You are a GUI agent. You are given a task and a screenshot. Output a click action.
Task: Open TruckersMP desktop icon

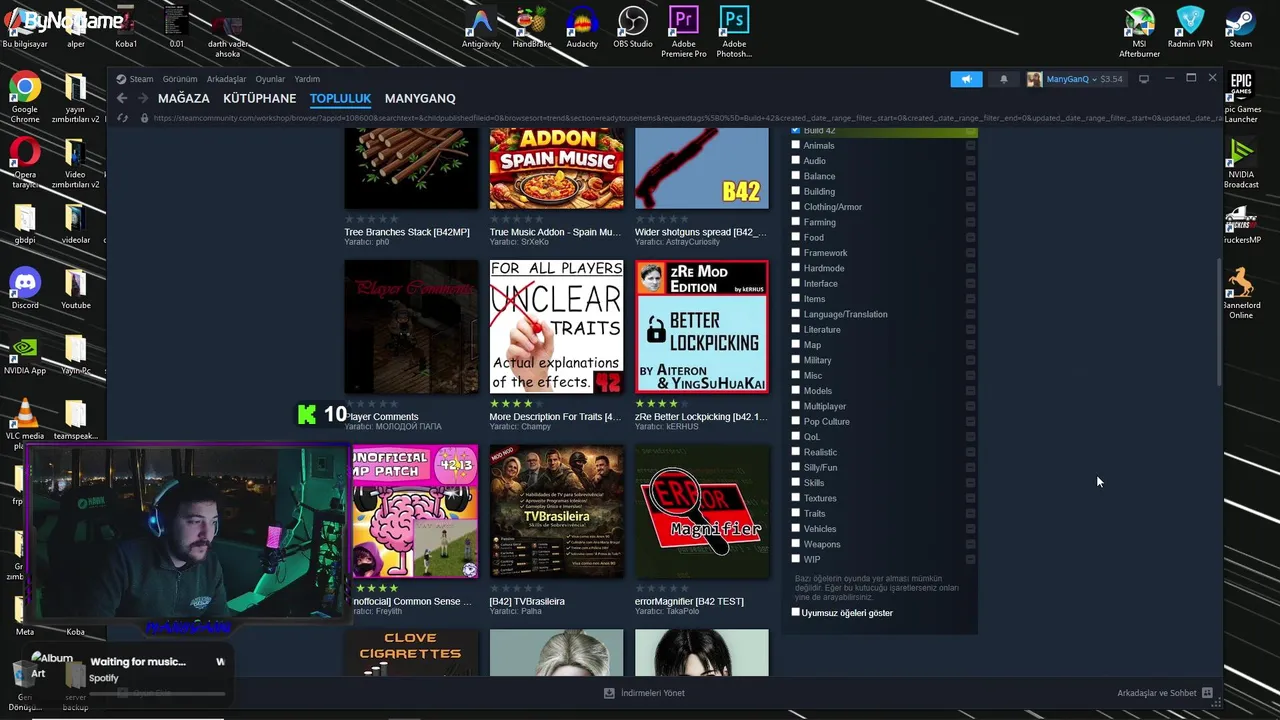(x=1241, y=225)
